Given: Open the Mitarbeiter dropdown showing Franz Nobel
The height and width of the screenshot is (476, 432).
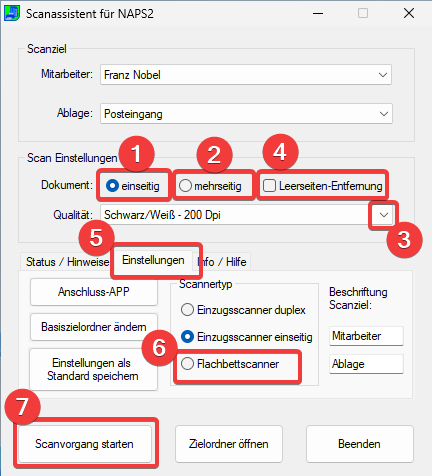Looking at the screenshot, I should click(246, 75).
